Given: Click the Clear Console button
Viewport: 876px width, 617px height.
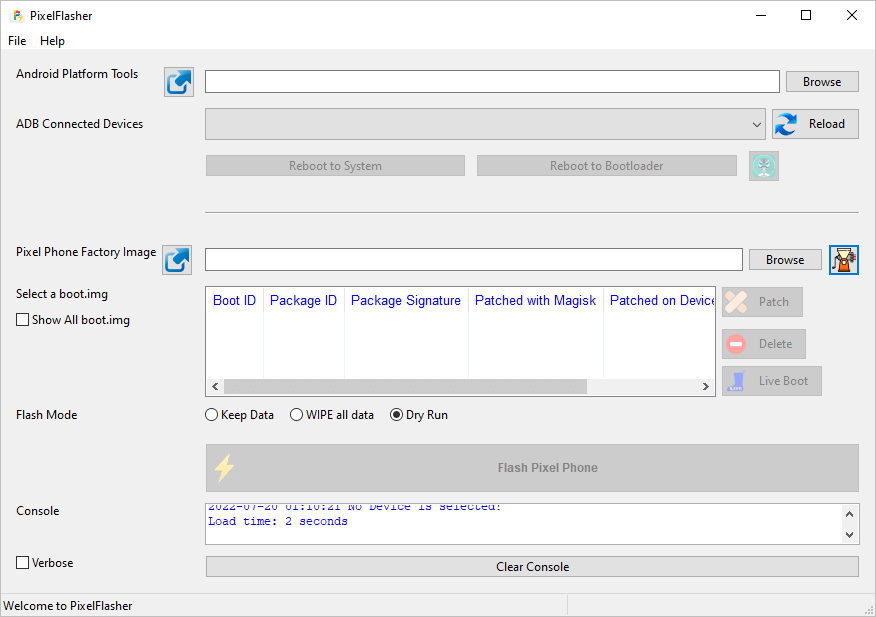Looking at the screenshot, I should 532,567.
